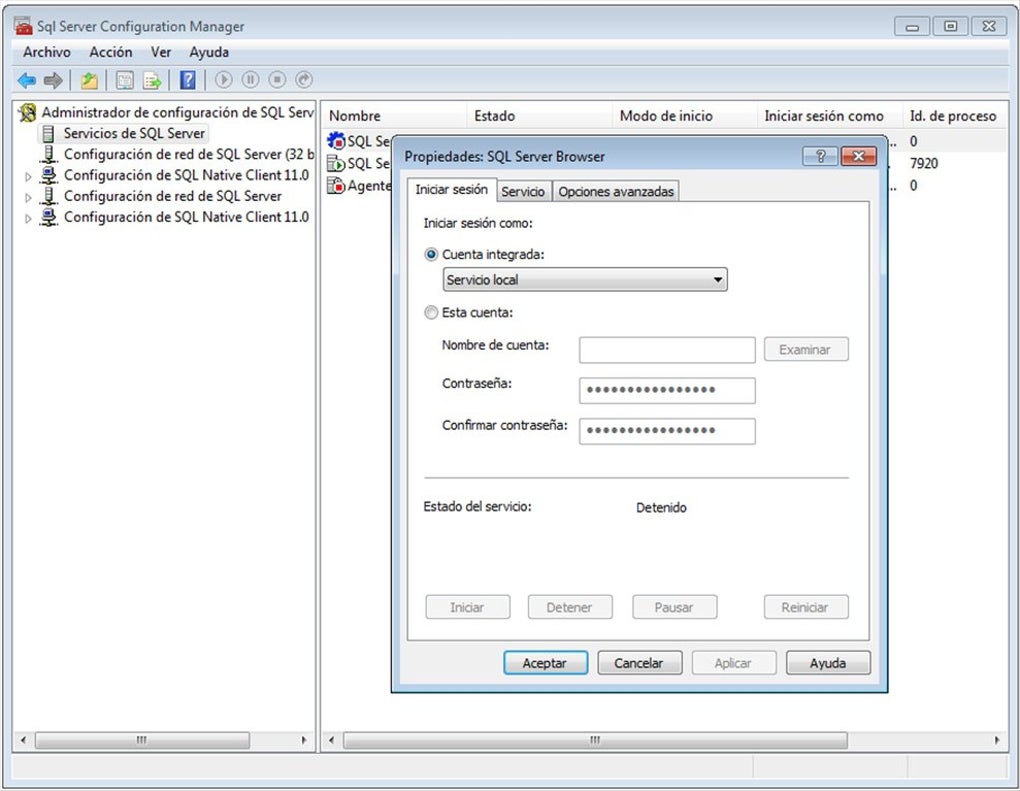The height and width of the screenshot is (791, 1020).
Task: Click the Cancelar button
Action: pos(639,663)
